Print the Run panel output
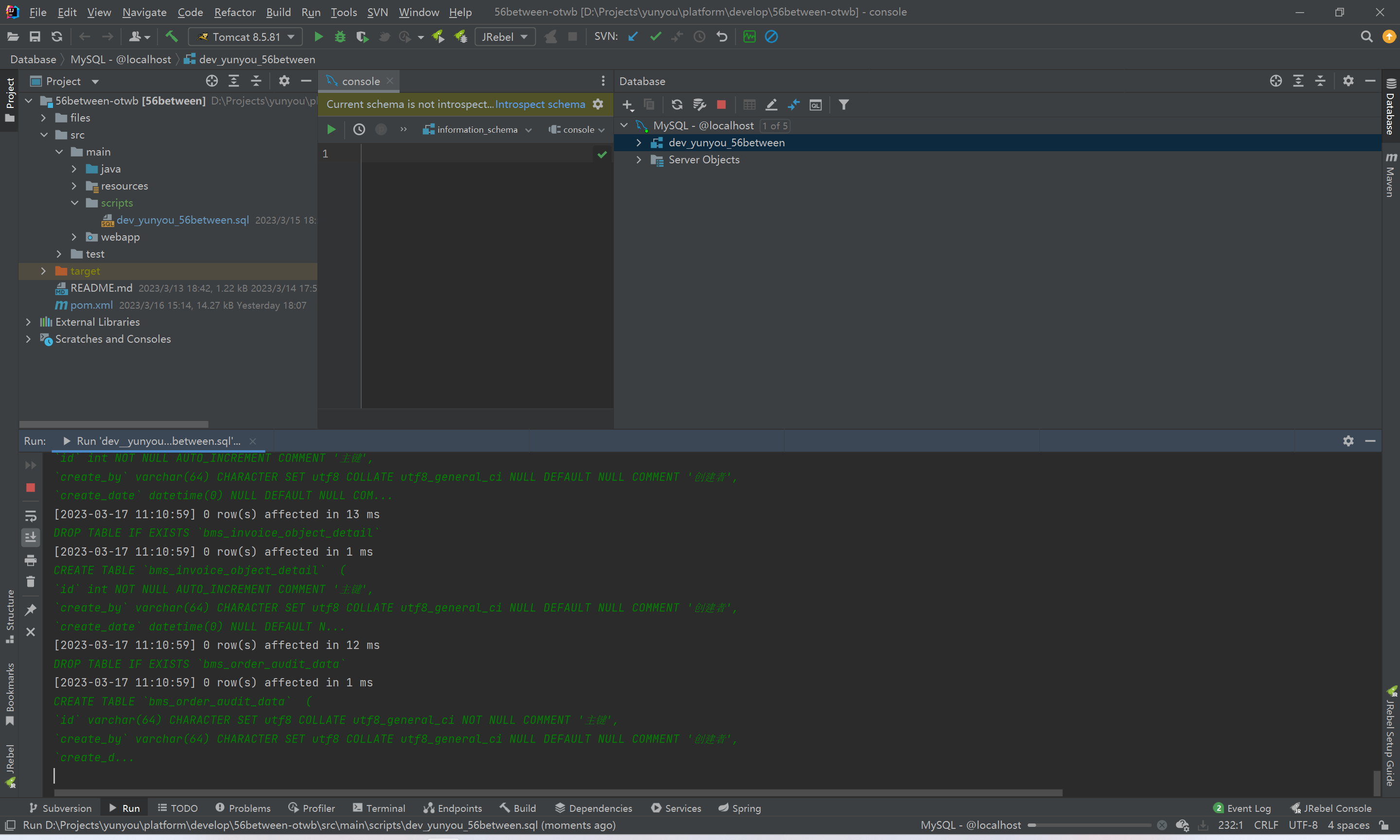1400x840 pixels. pyautogui.click(x=31, y=560)
